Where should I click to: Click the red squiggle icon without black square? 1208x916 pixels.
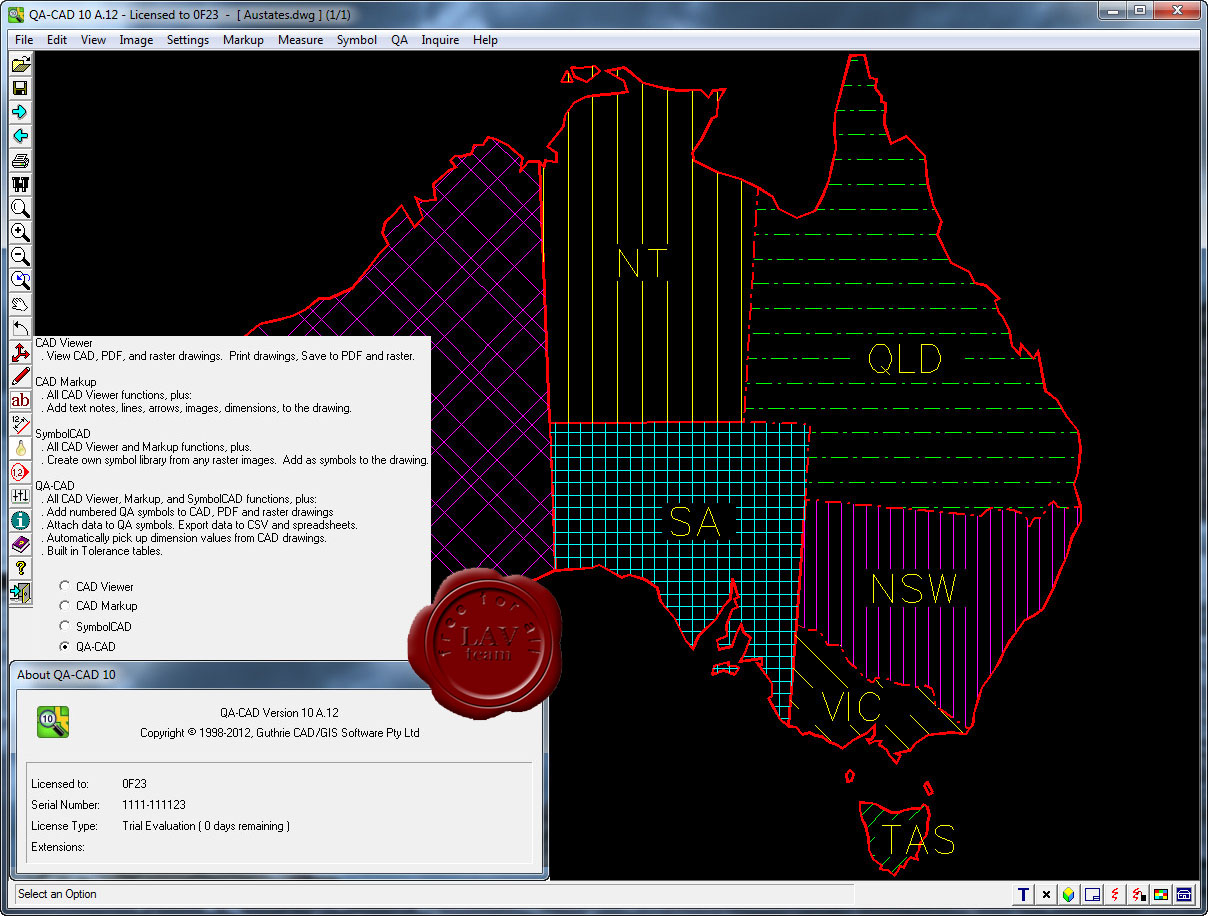pyautogui.click(x=1115, y=894)
